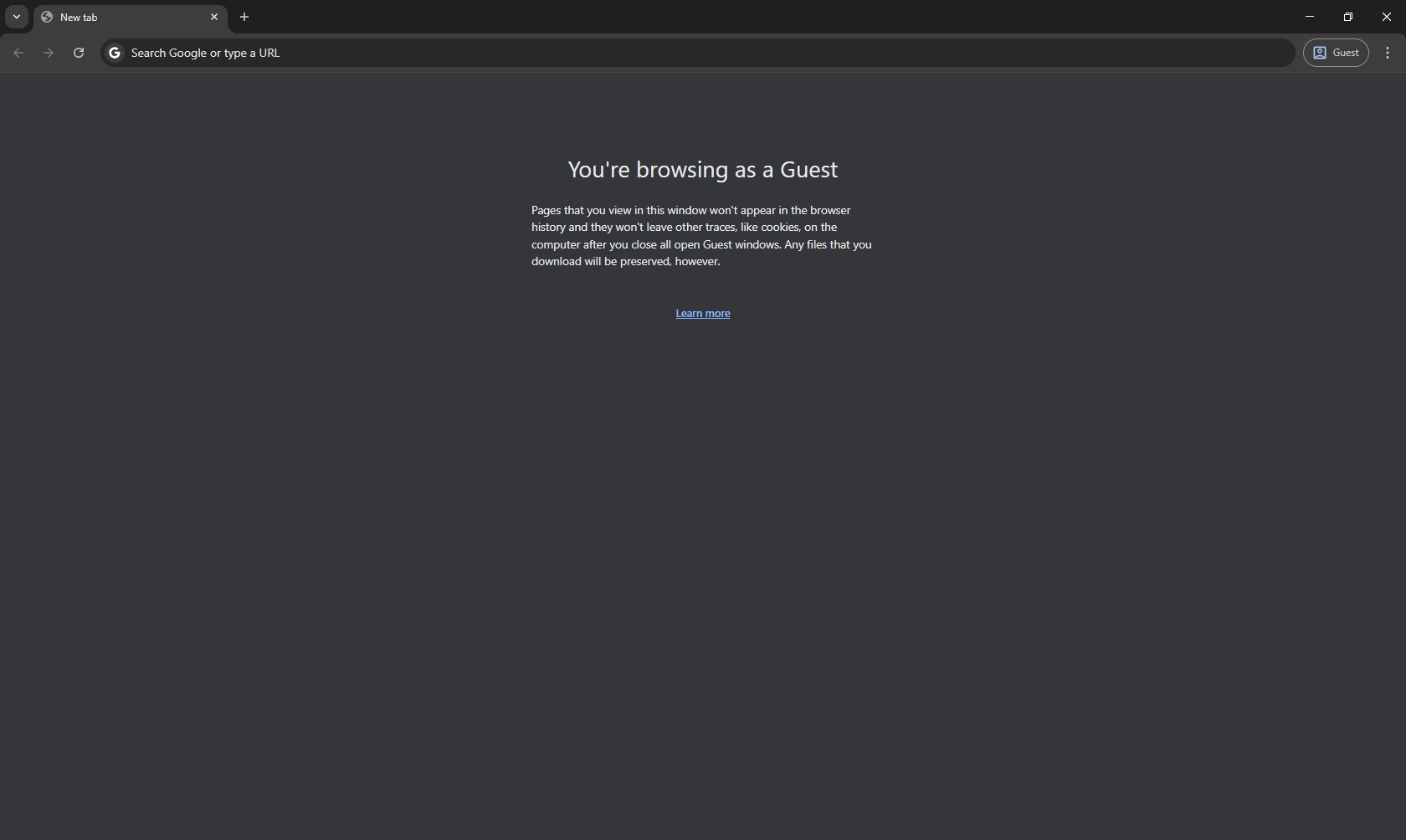Click the Guest profile button

[x=1337, y=53]
